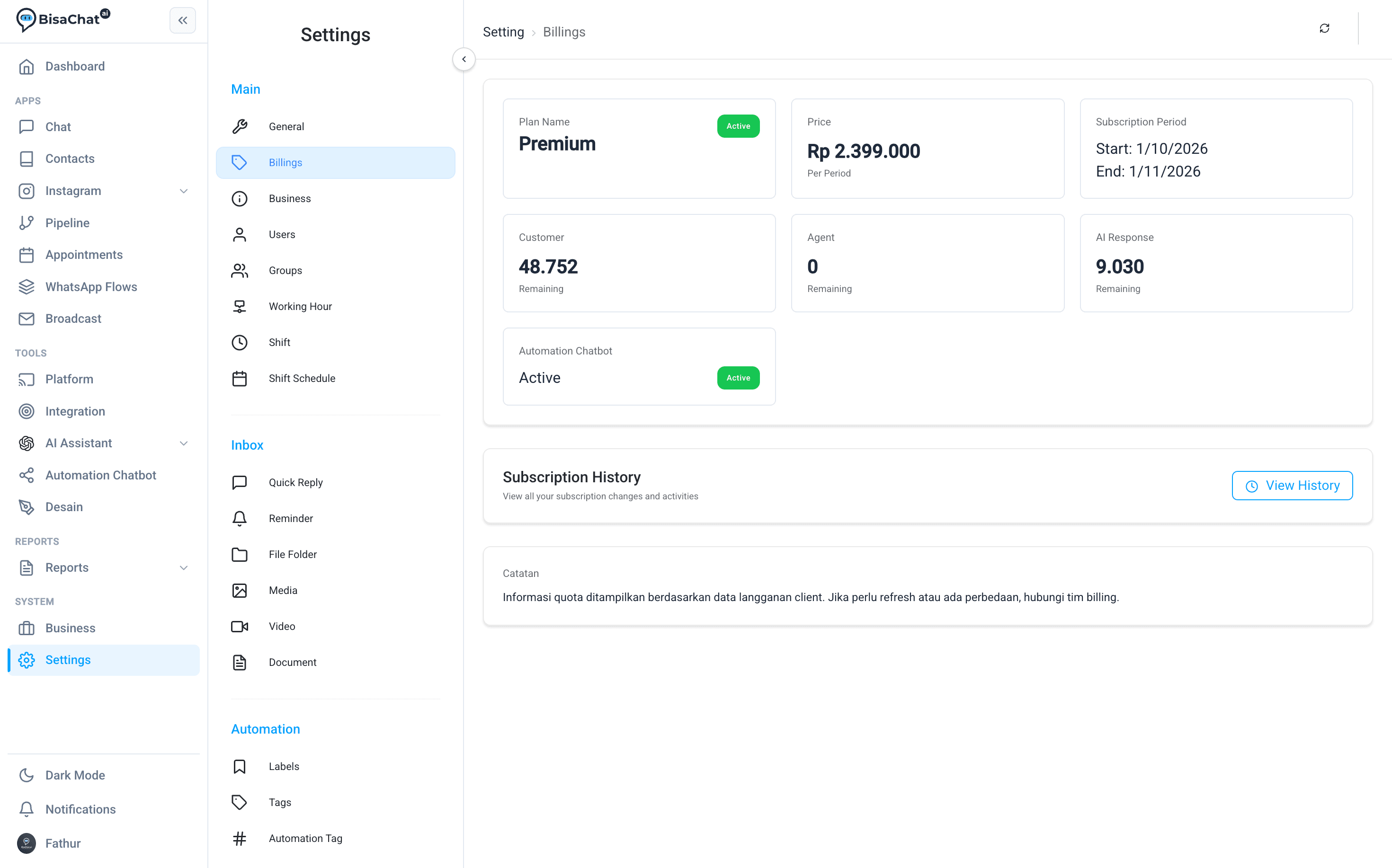The width and height of the screenshot is (1392, 868).
Task: Click the Desain pen icon
Action: [27, 507]
